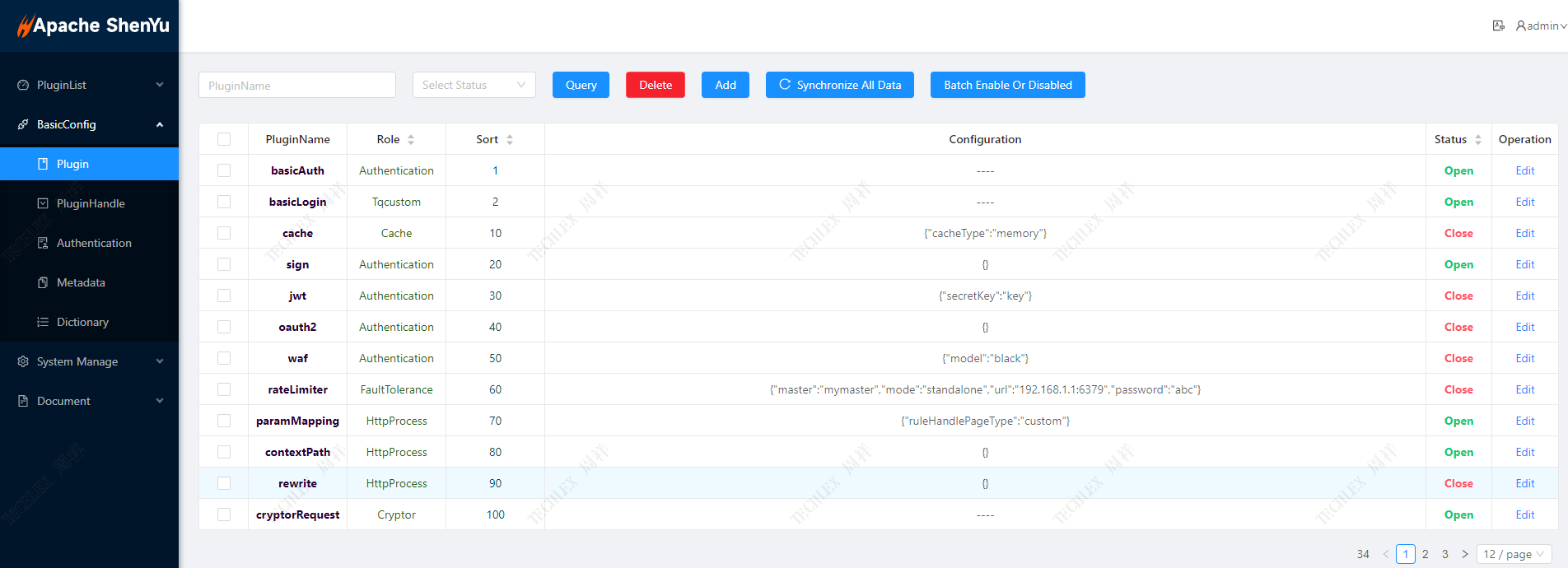Go to page 2
1568x568 pixels.
(1426, 554)
